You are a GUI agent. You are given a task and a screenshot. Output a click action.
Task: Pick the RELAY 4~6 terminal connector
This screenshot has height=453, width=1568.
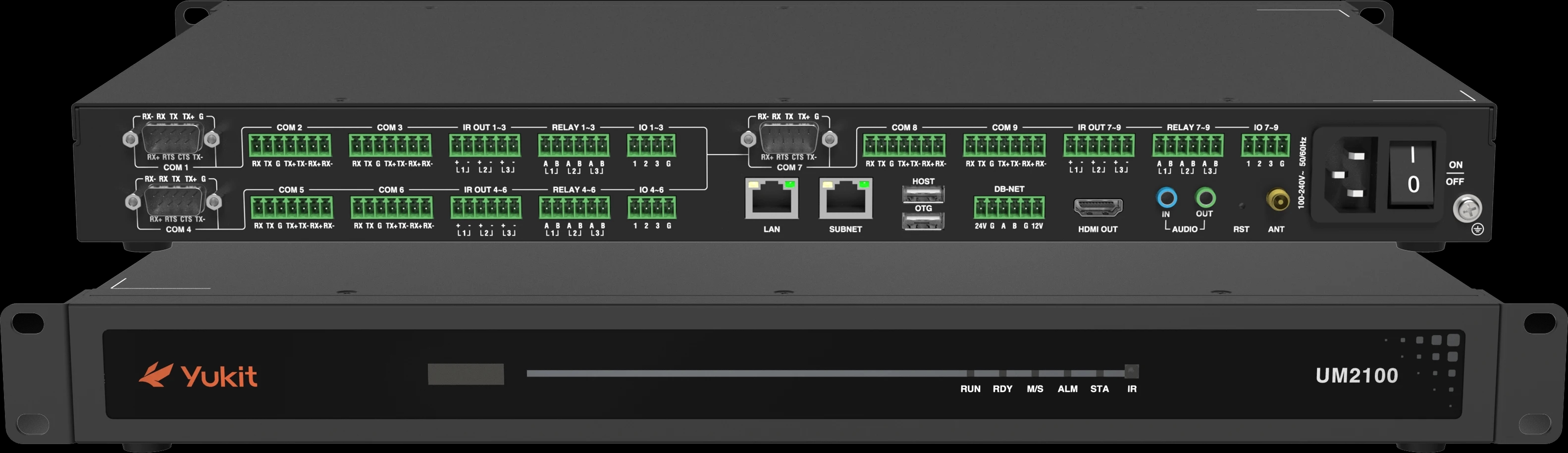[575, 208]
